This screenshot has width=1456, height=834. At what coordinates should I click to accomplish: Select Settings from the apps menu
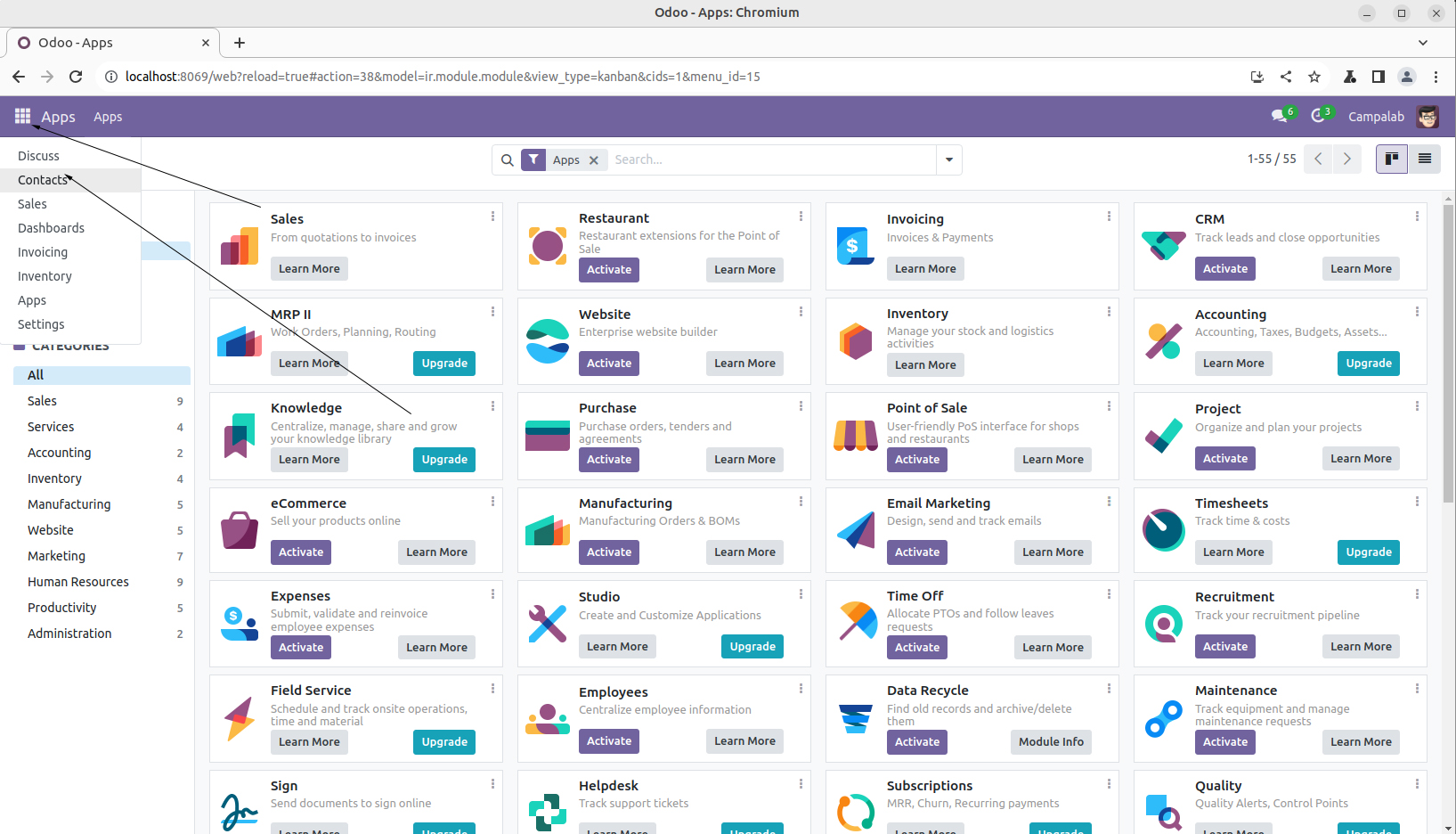(x=41, y=324)
